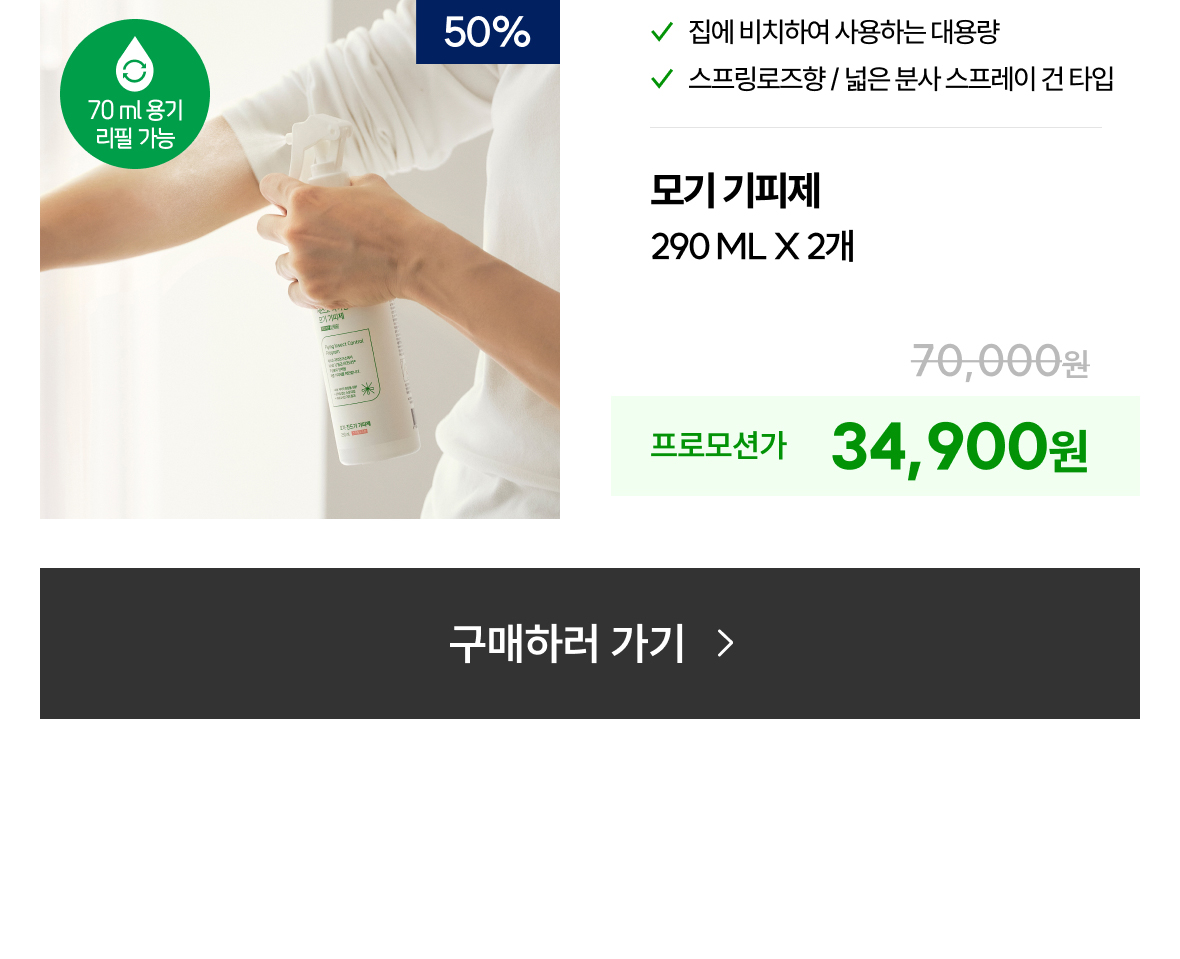Open the mosquito repellent product photo

(300, 259)
